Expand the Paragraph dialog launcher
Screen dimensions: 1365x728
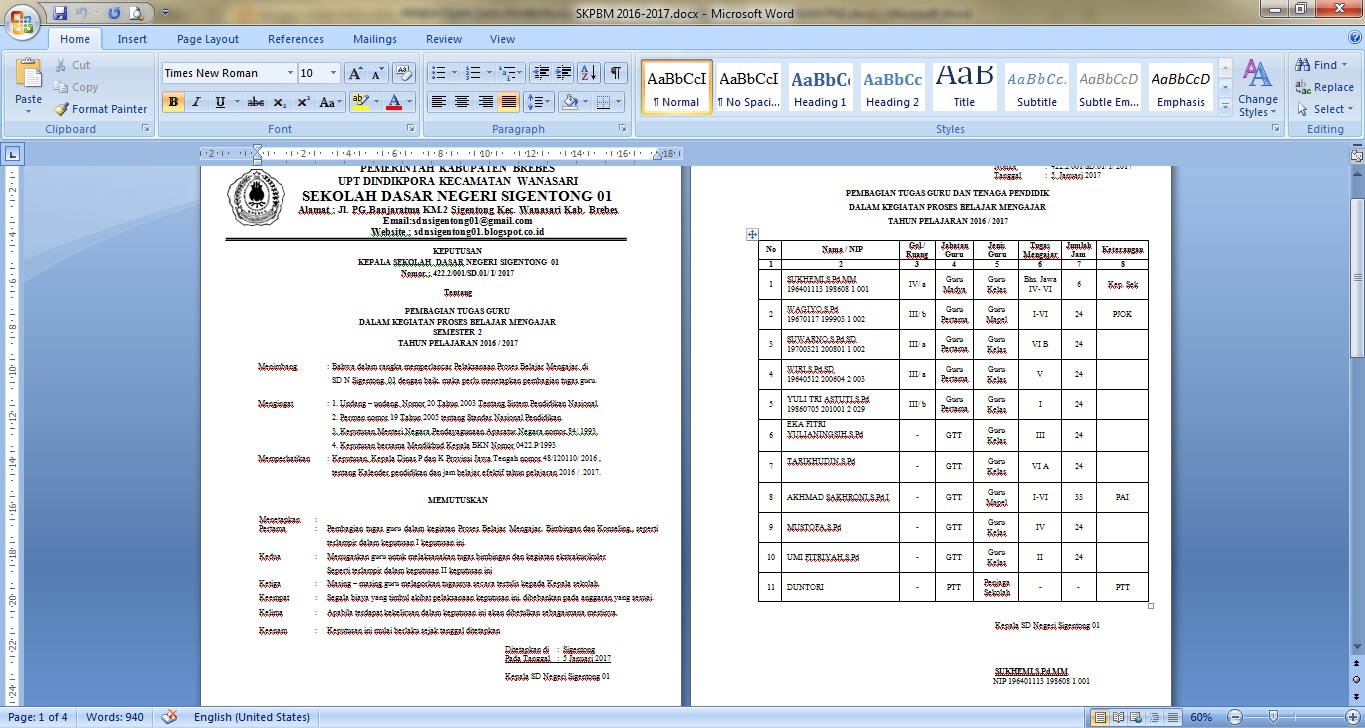(x=624, y=129)
